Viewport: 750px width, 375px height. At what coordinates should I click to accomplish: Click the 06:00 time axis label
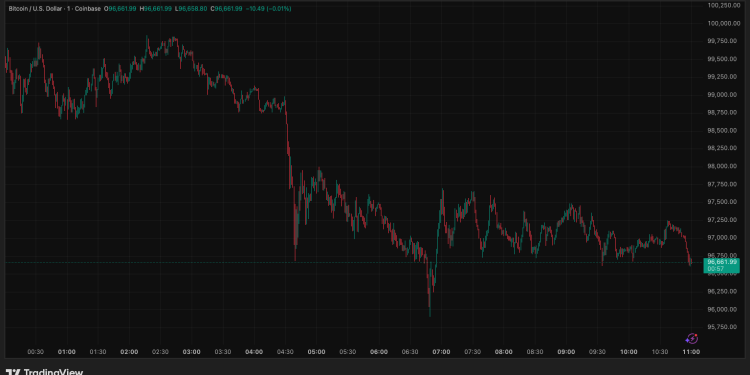(x=379, y=352)
